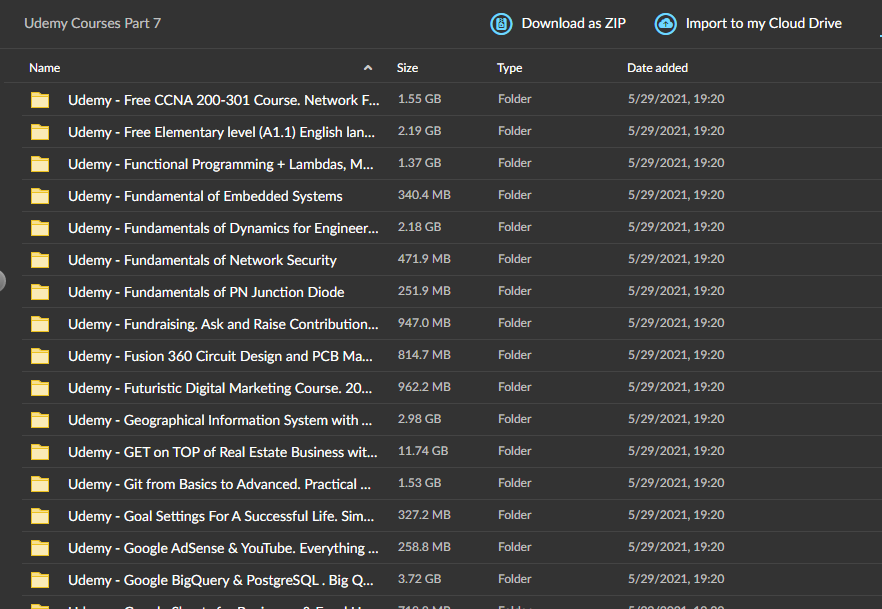This screenshot has width=882, height=609.
Task: Sort the list by Type column
Action: click(510, 68)
